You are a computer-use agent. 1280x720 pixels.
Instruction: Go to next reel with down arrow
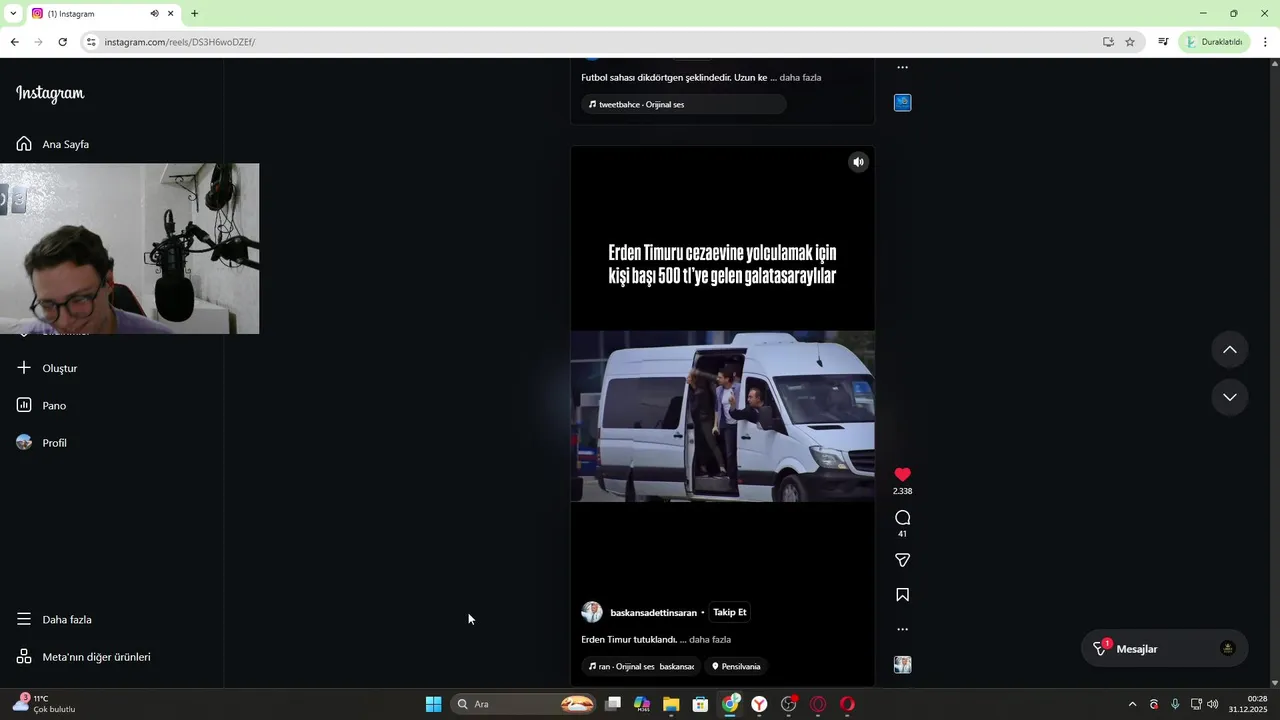[1230, 397]
